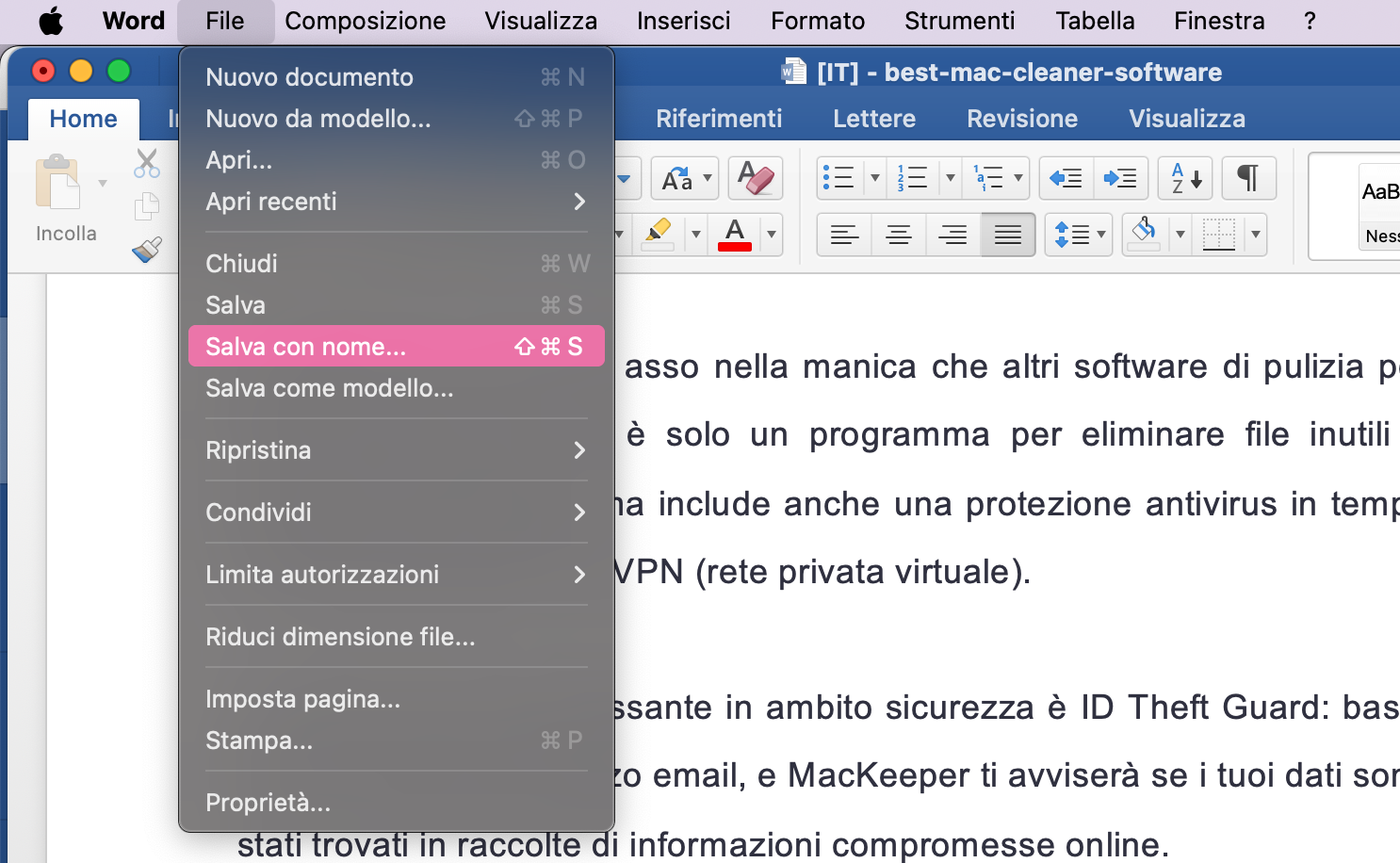Click the red font color A icon

point(735,234)
